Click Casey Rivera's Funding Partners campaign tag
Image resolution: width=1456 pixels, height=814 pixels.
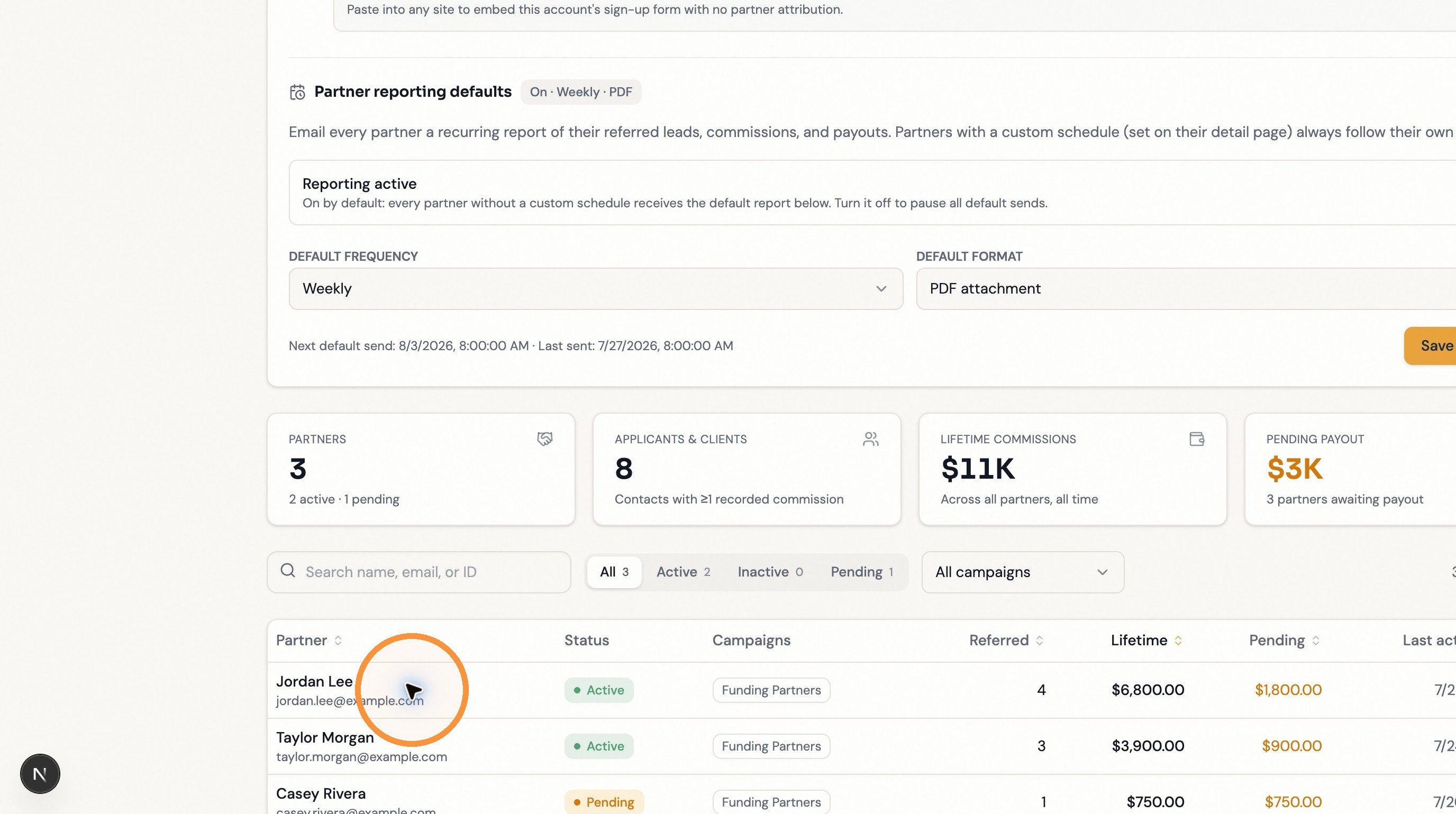pos(771,802)
